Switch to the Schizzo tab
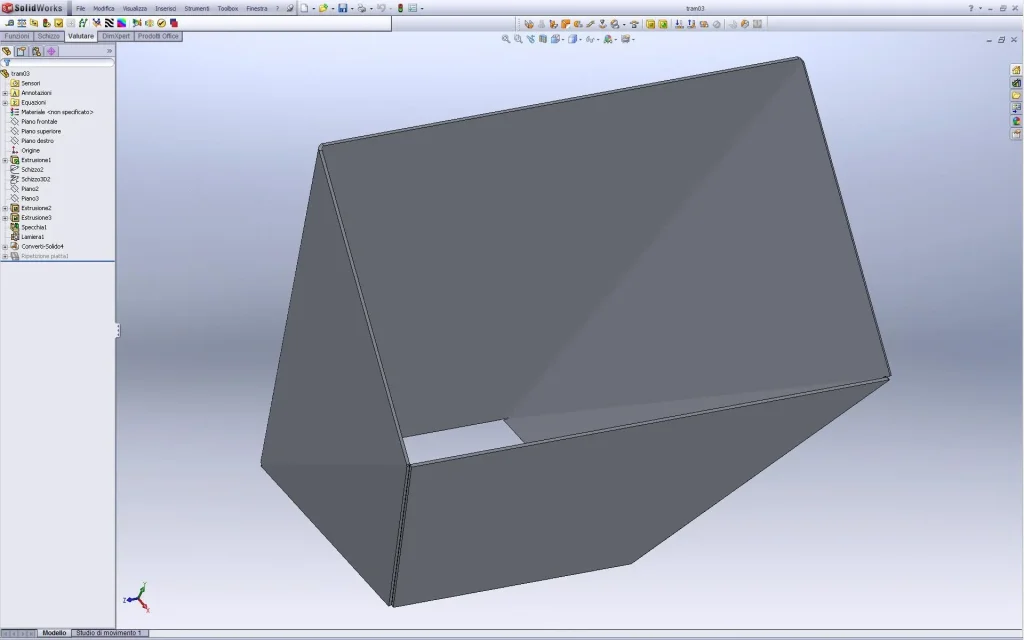1024x640 pixels. click(48, 36)
